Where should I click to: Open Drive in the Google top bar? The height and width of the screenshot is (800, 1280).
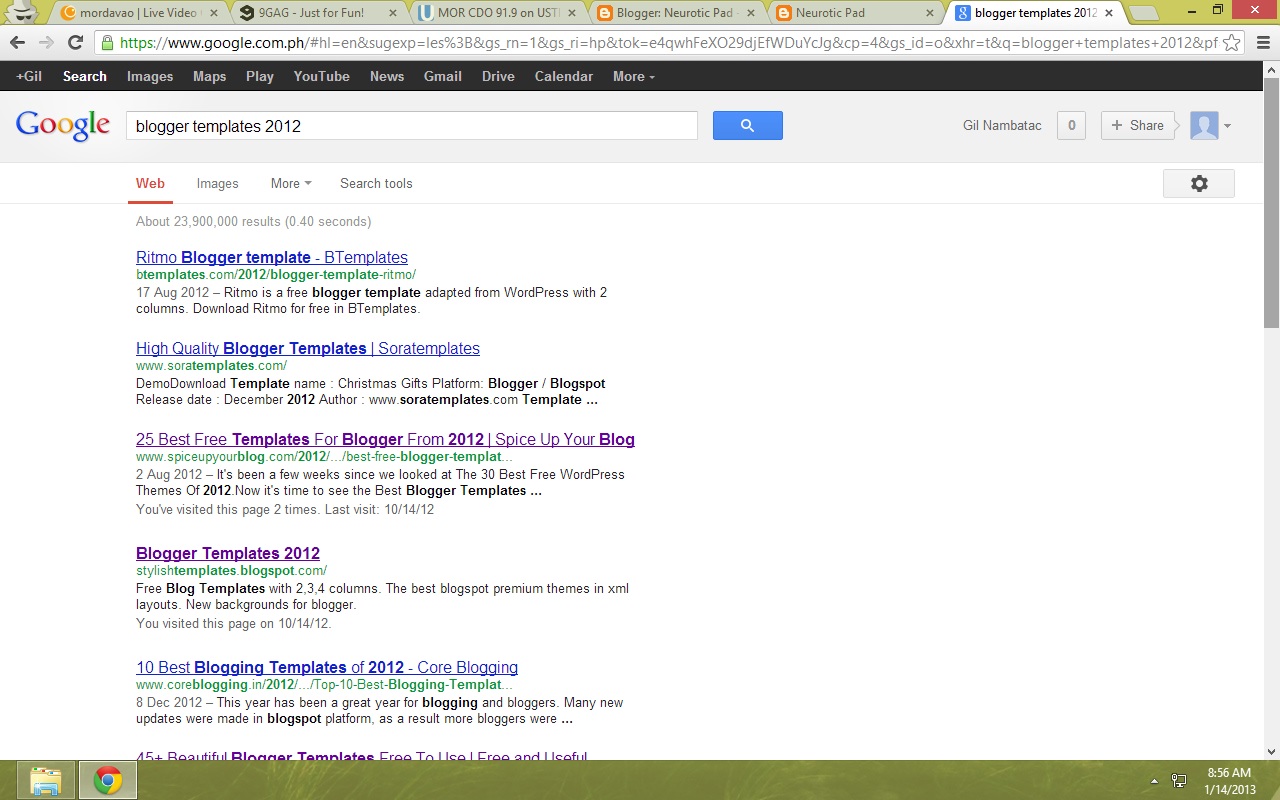coord(498,76)
